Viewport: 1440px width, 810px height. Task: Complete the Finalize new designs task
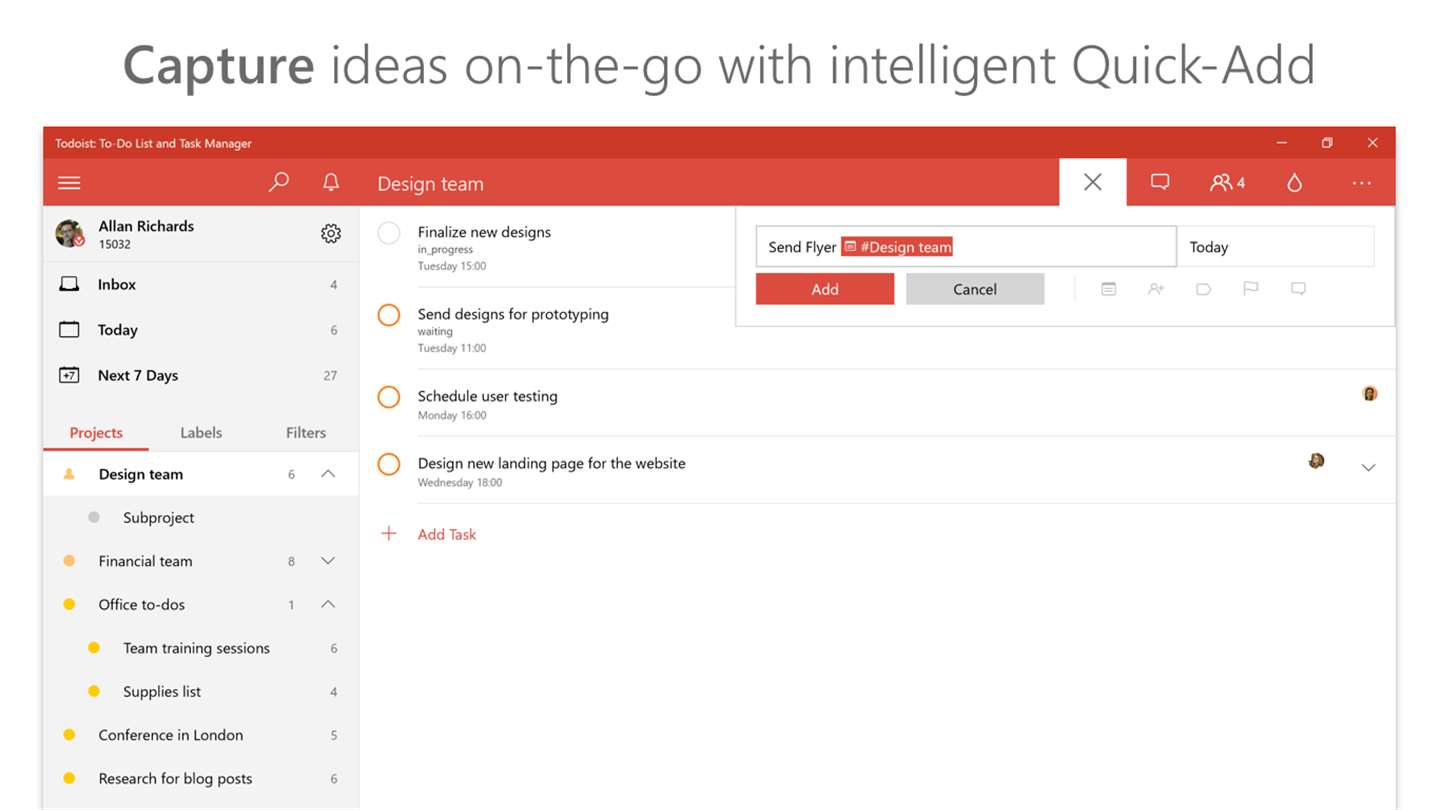click(x=389, y=233)
